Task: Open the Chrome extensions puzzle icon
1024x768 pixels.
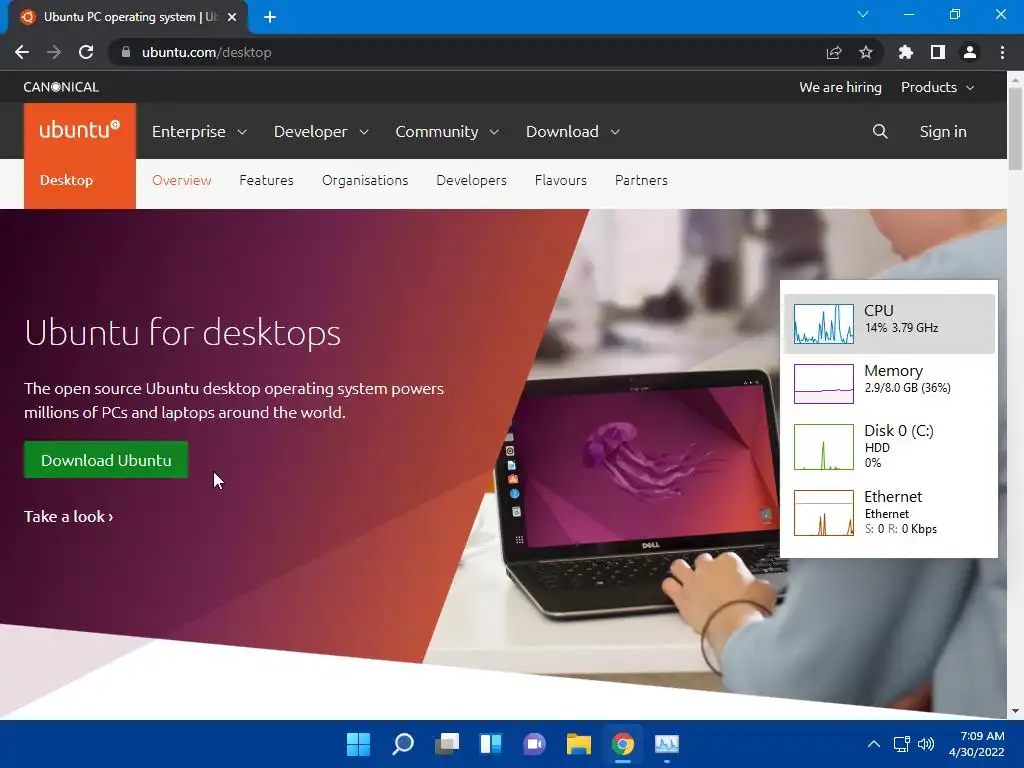Action: (906, 52)
